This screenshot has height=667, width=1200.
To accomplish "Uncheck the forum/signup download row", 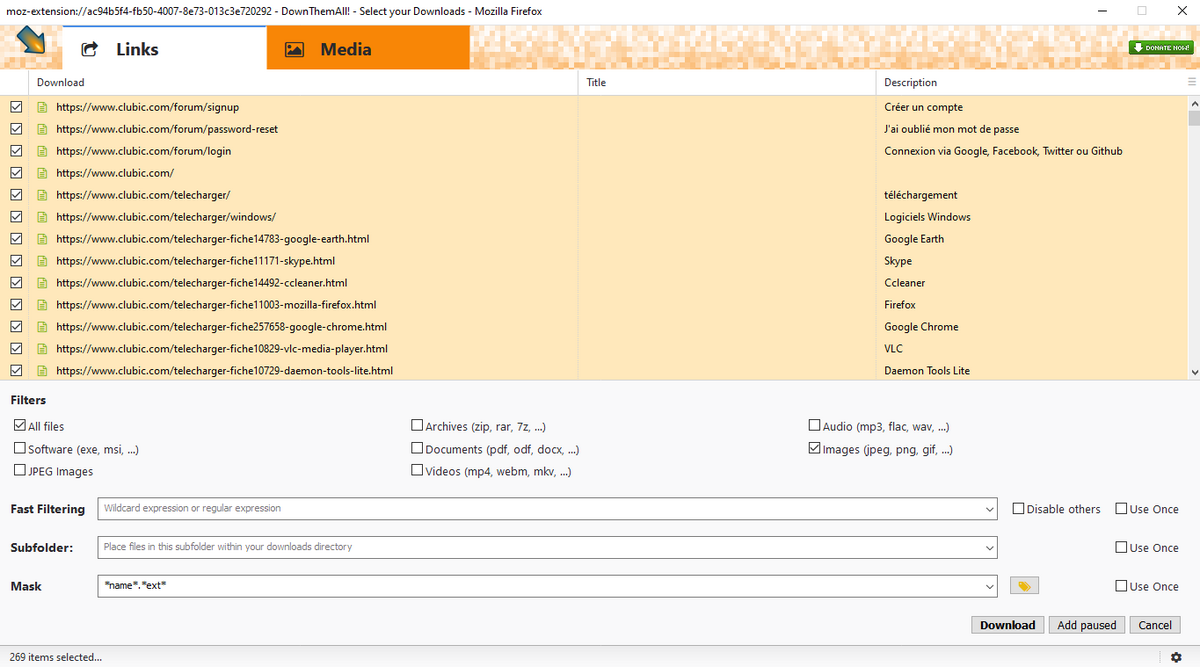I will [16, 107].
